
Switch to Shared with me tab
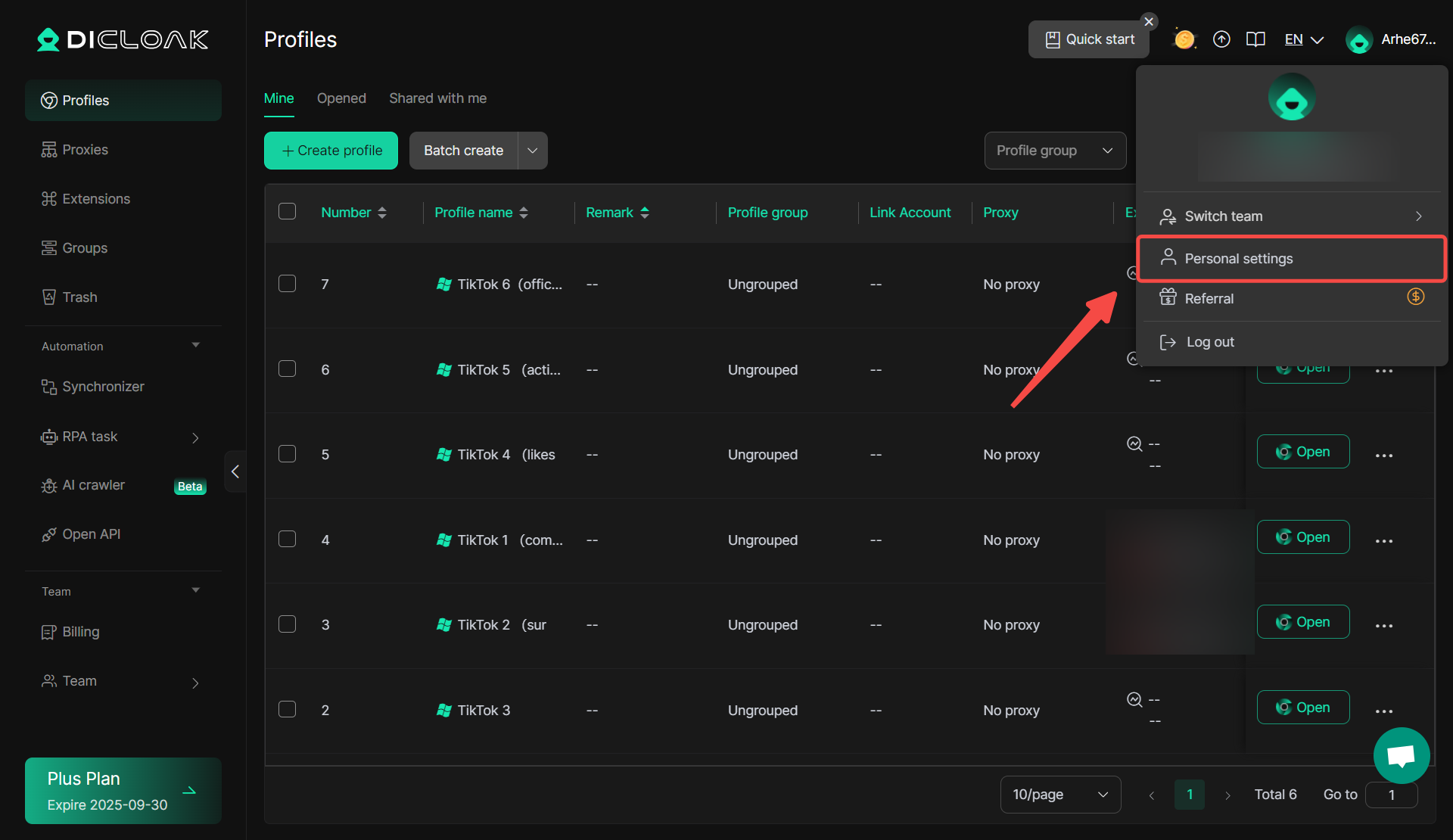click(437, 98)
